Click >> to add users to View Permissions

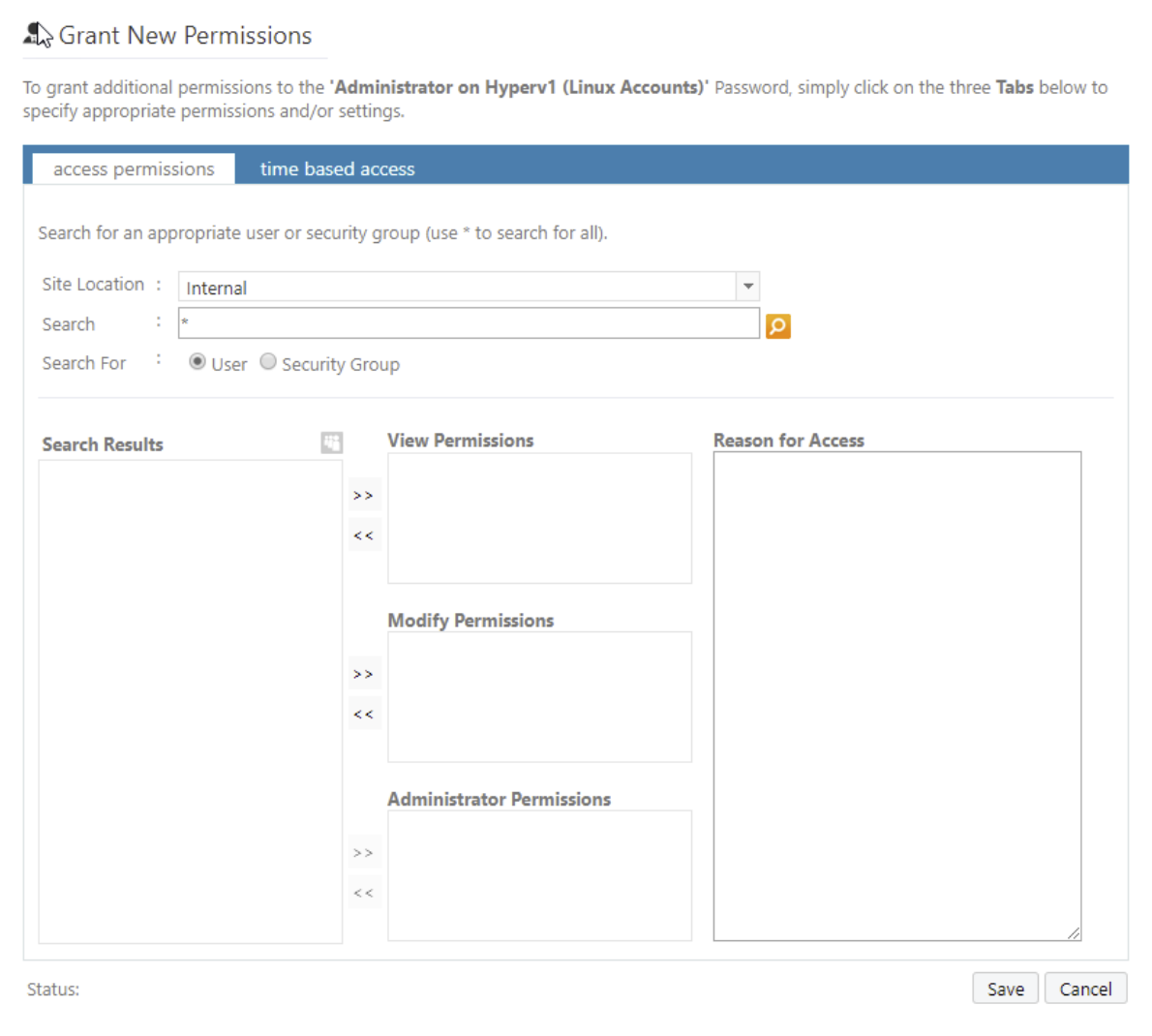click(x=364, y=494)
